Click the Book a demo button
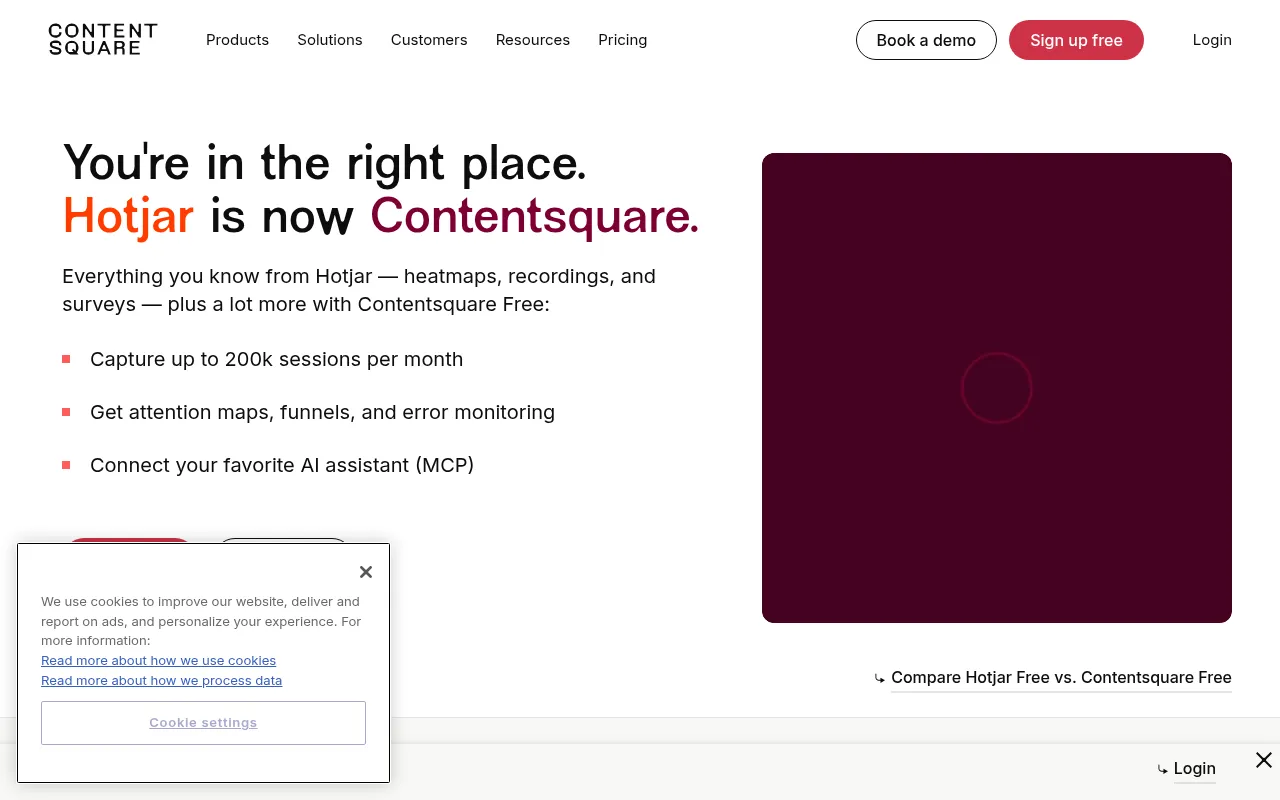 [x=926, y=40]
